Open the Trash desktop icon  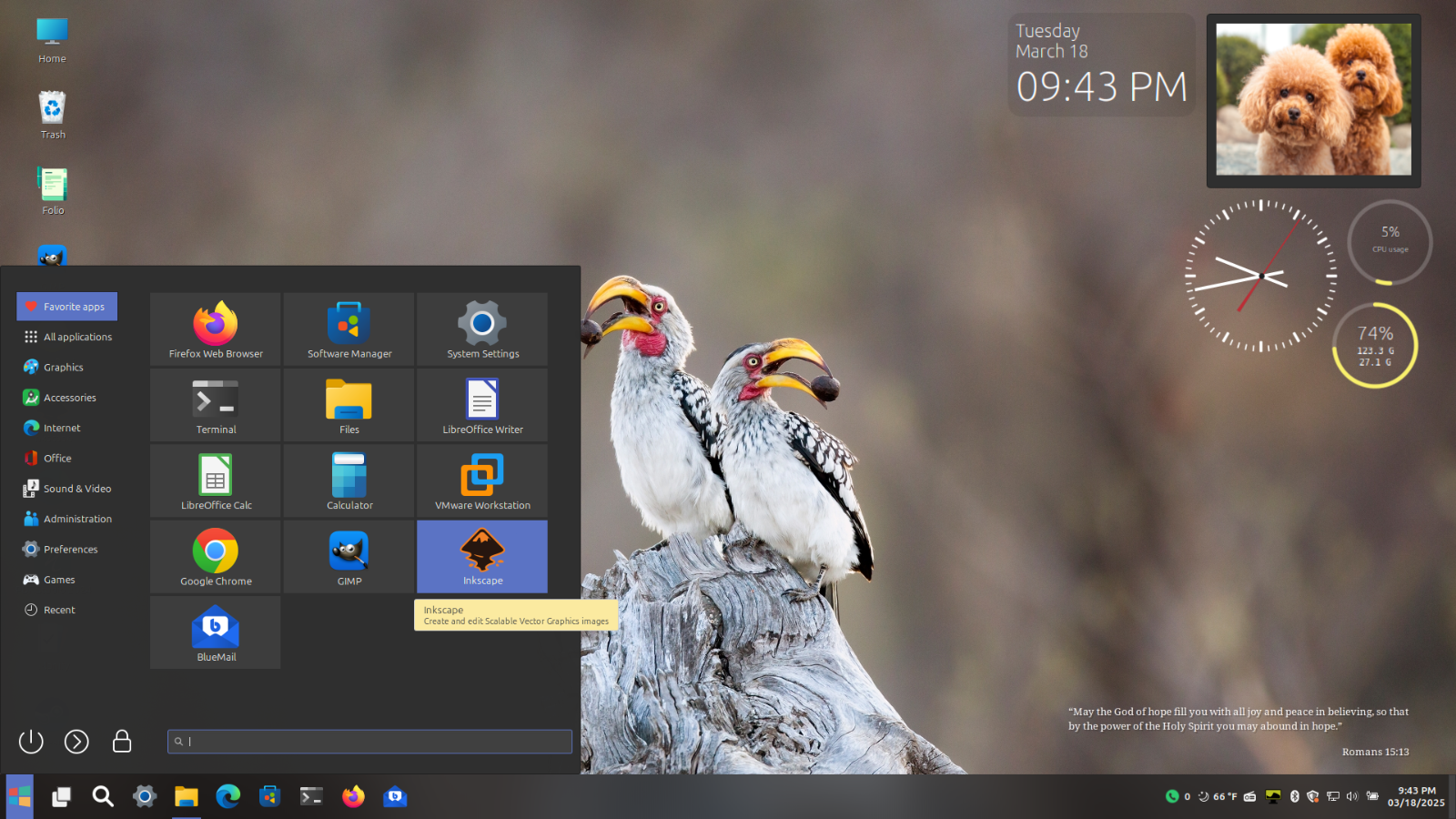click(x=53, y=115)
